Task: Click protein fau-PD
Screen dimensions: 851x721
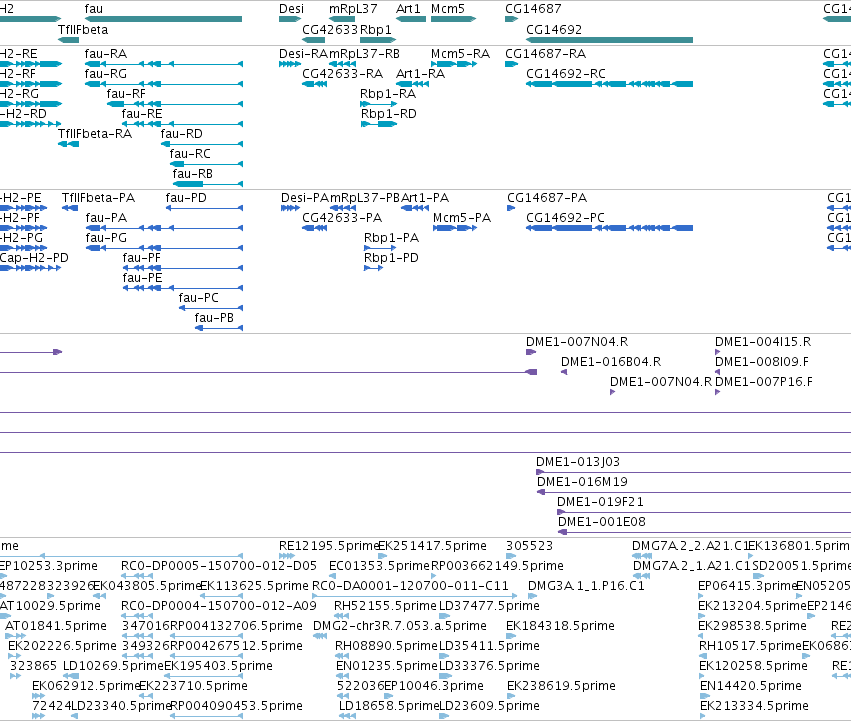Action: pyautogui.click(x=186, y=198)
